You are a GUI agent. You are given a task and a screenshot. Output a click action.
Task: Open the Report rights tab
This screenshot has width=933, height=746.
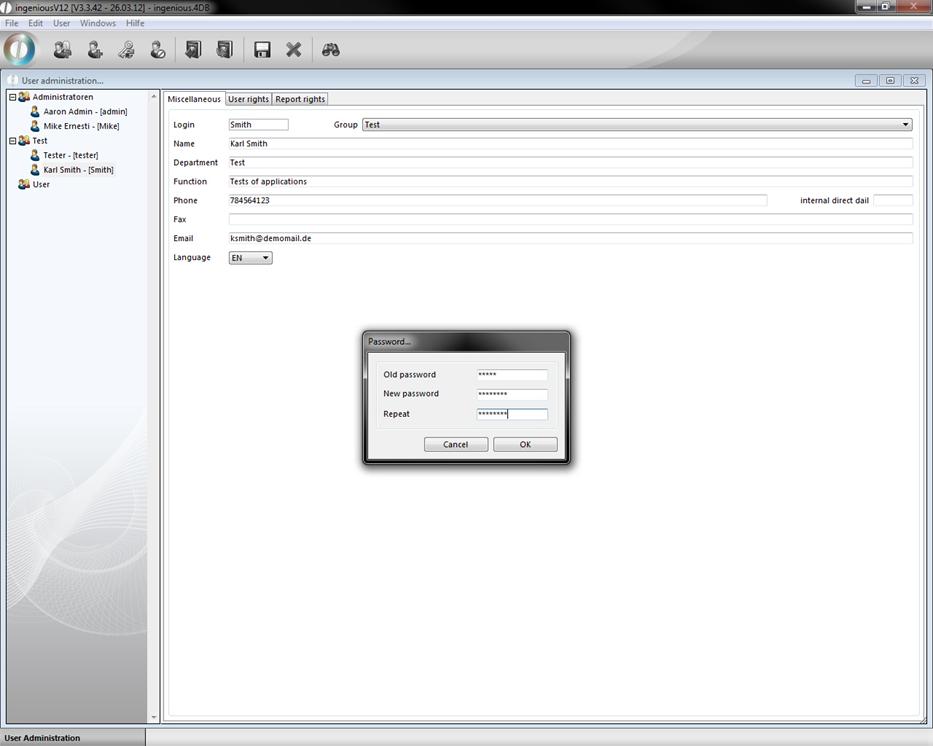(x=300, y=99)
